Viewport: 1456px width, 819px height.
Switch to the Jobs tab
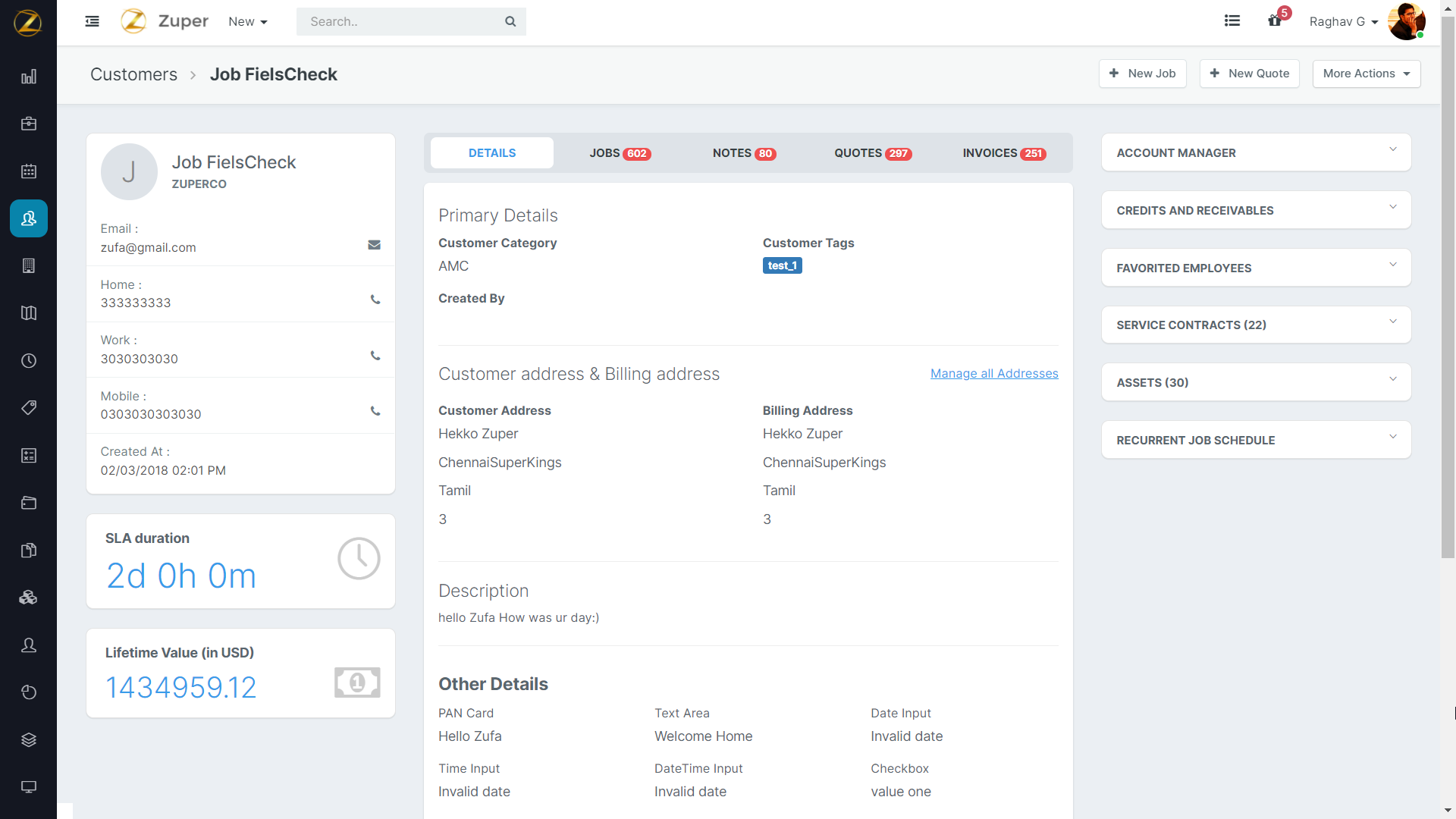[619, 153]
